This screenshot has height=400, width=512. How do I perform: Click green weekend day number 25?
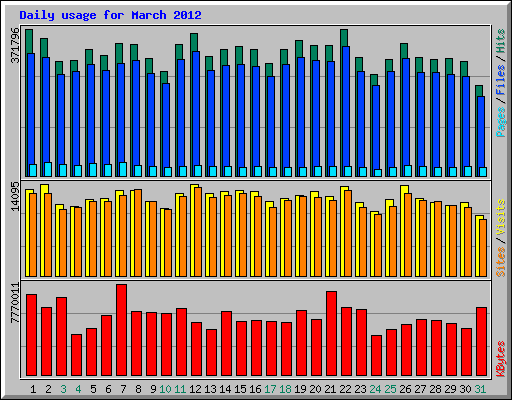pos(390,389)
